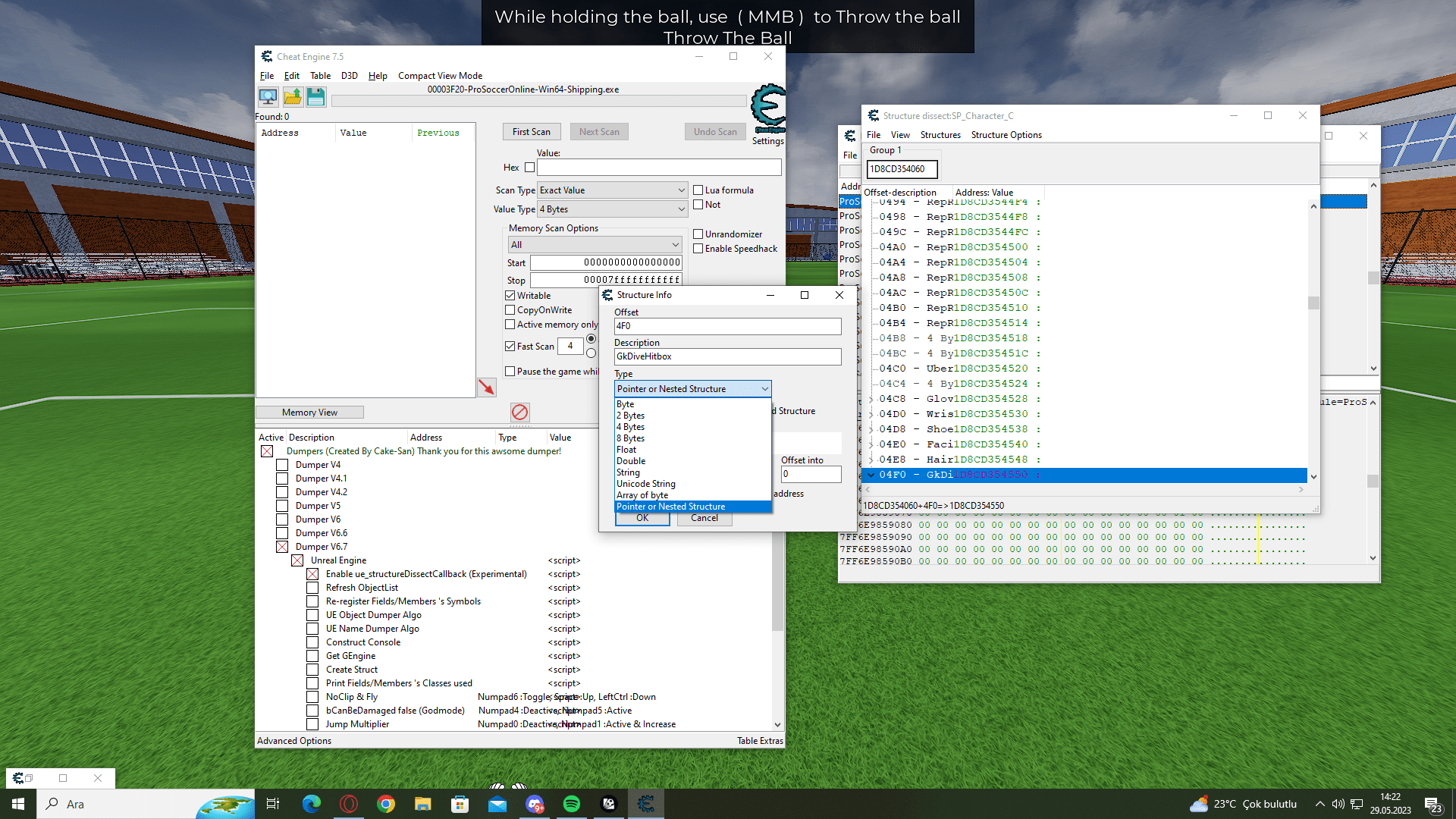This screenshot has width=1456, height=819.
Task: Show hidden tray icons chevron
Action: coord(1320,804)
